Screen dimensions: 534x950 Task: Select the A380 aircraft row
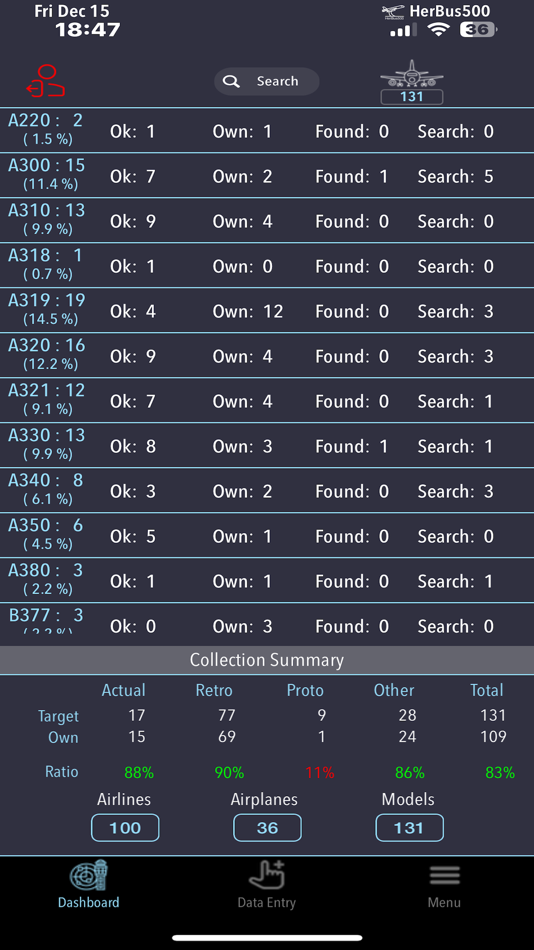tap(267, 580)
